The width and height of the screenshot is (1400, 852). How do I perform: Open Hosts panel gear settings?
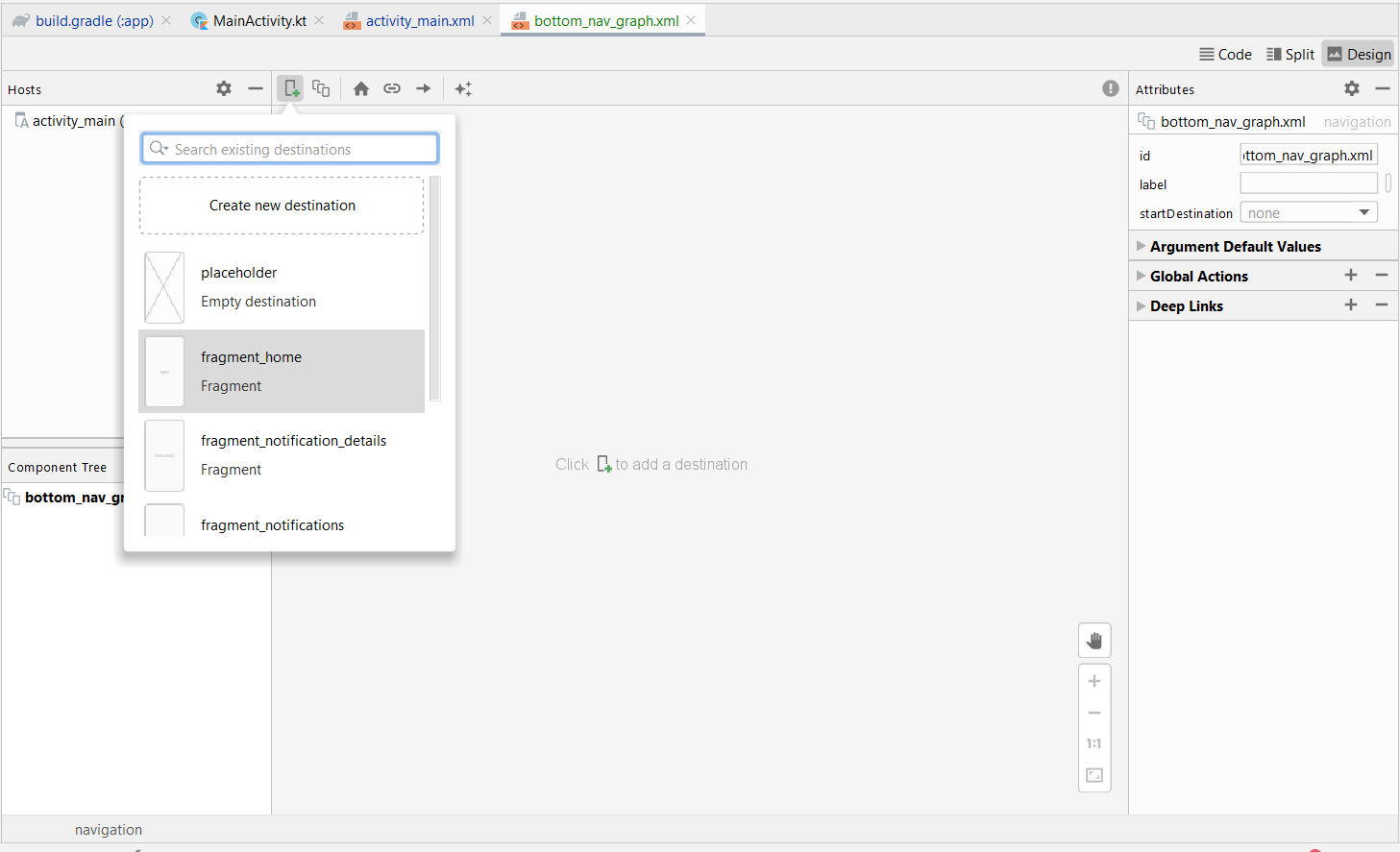click(224, 88)
